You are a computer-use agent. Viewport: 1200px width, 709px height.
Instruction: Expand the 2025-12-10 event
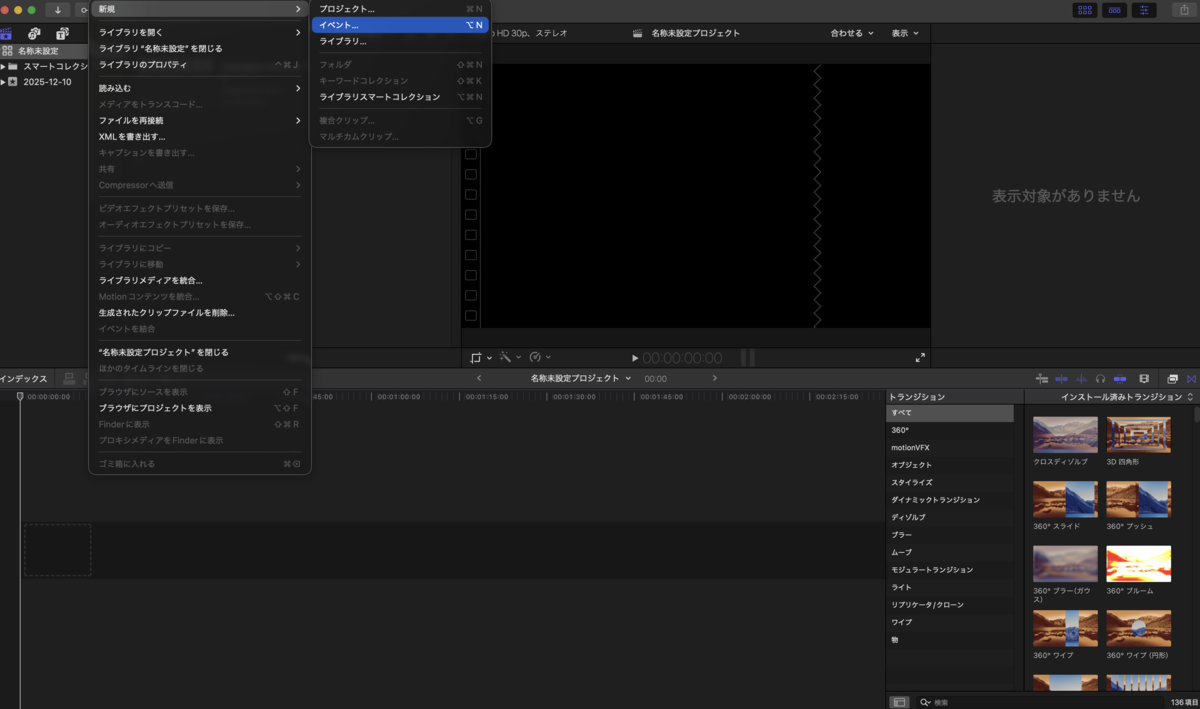[3, 82]
